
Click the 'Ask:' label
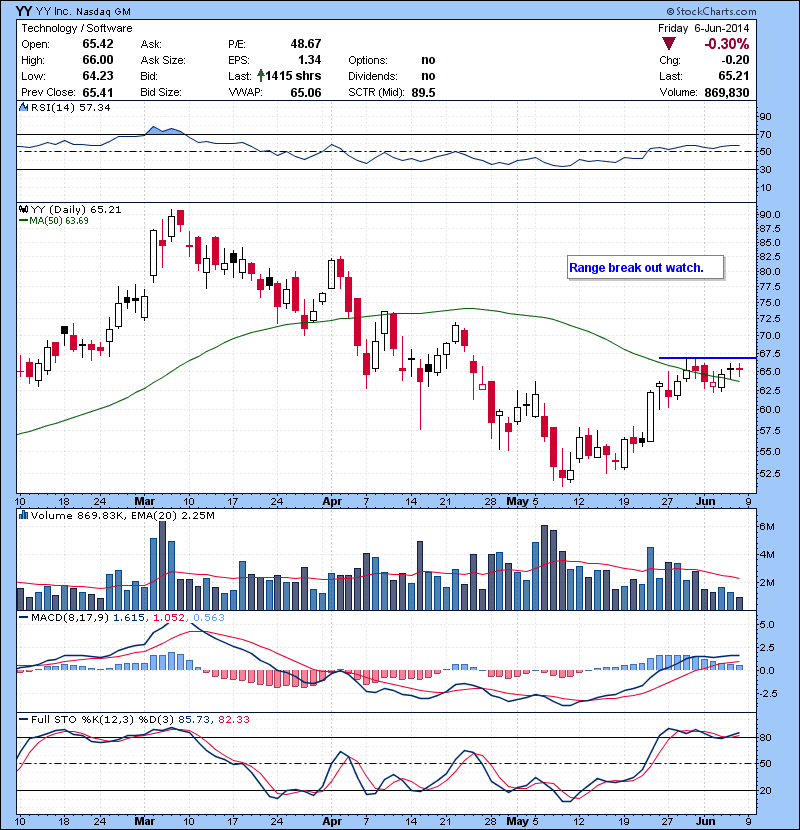pyautogui.click(x=151, y=44)
